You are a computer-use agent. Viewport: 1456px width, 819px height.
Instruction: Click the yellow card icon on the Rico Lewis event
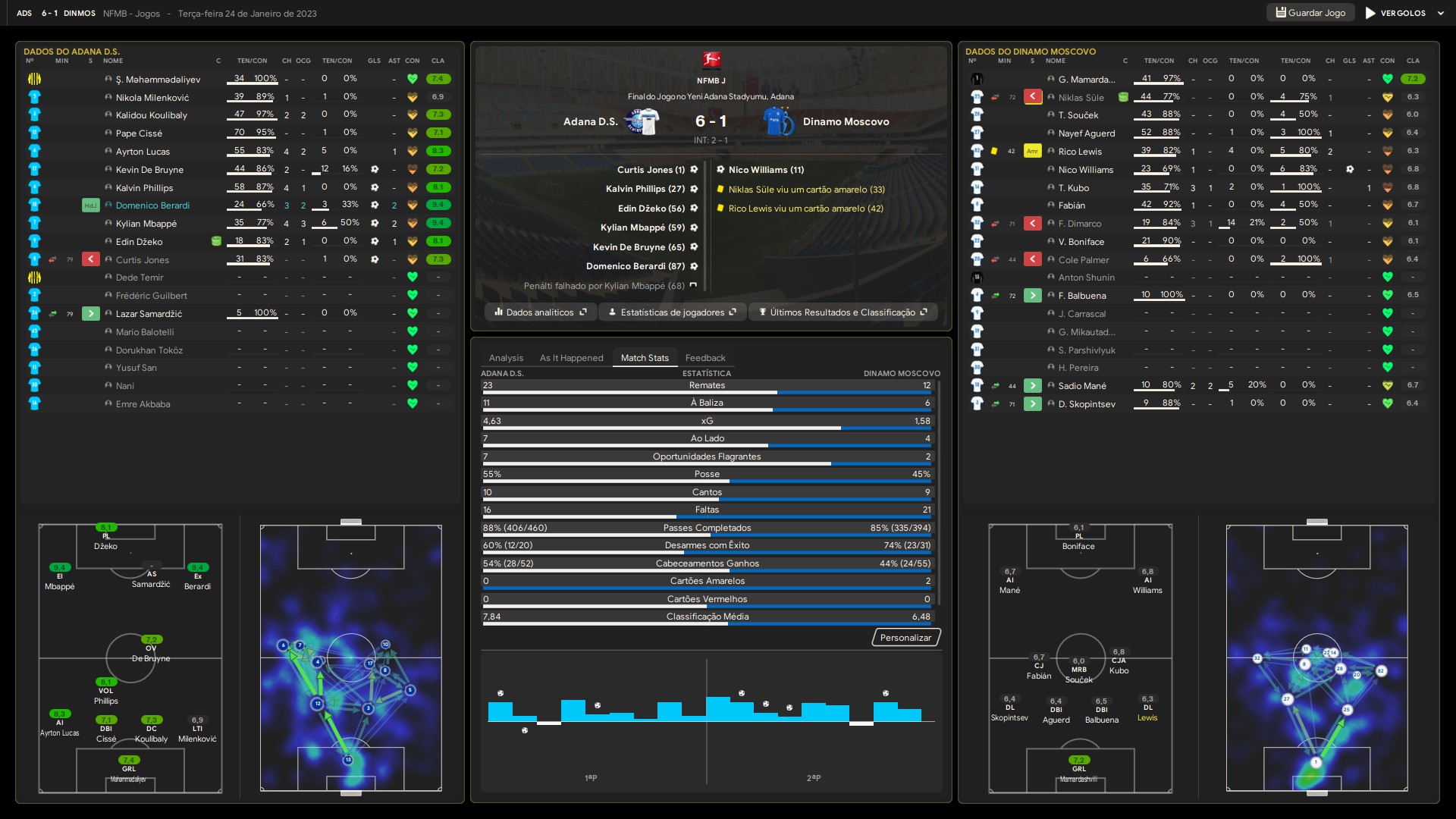click(x=720, y=208)
